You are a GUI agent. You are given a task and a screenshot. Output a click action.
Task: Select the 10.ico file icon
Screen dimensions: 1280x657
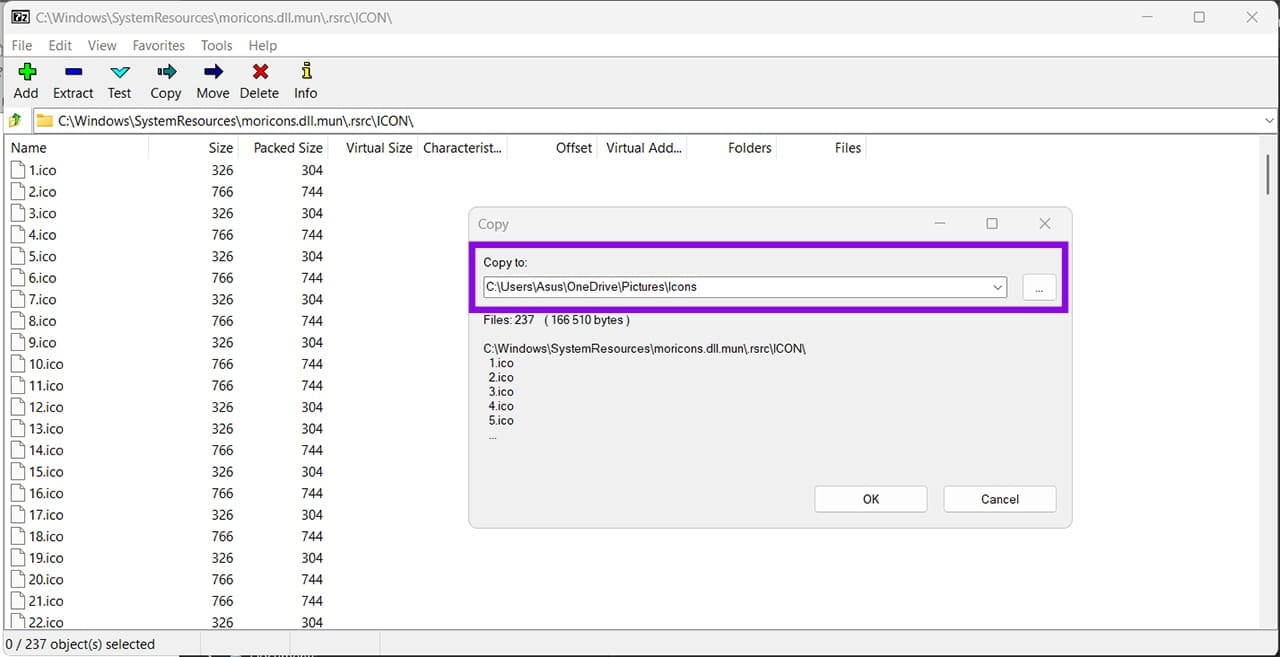pyautogui.click(x=18, y=364)
